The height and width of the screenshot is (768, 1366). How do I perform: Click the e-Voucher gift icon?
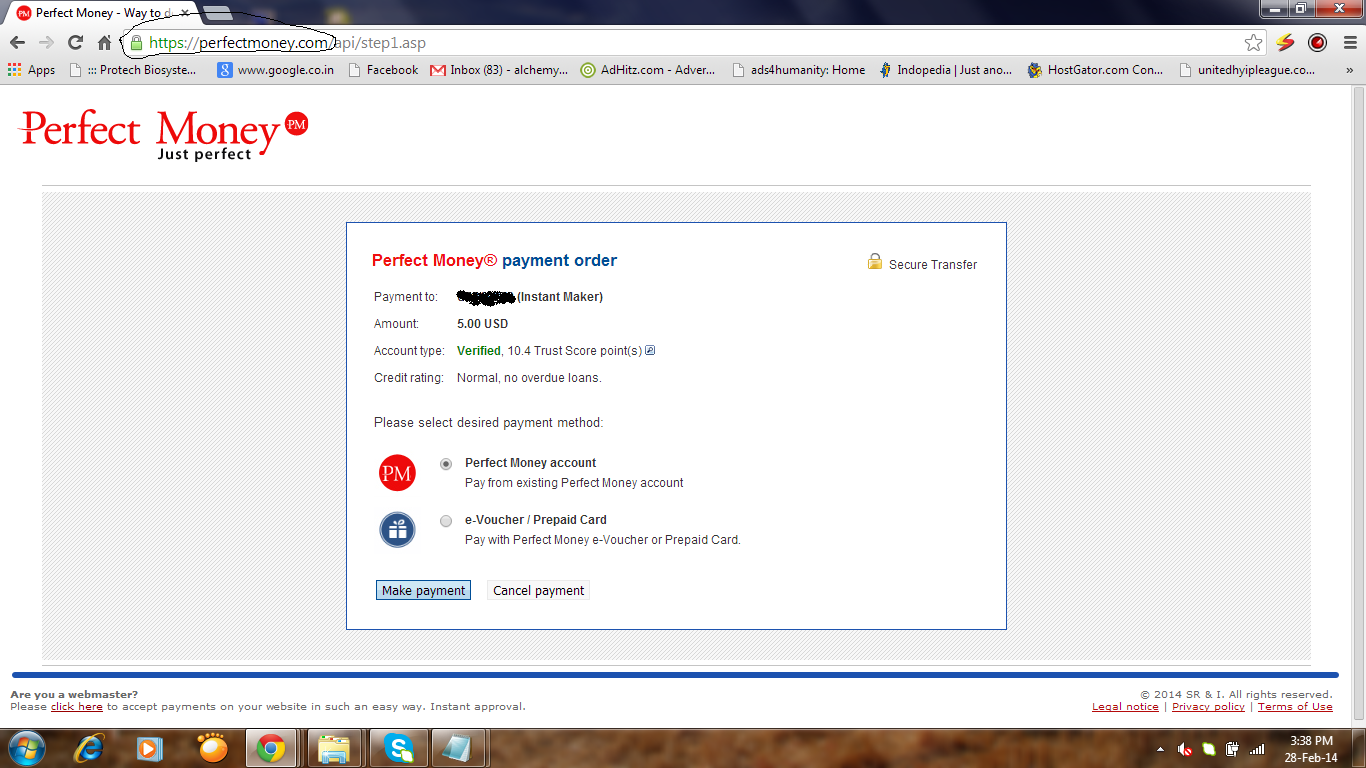coord(397,530)
